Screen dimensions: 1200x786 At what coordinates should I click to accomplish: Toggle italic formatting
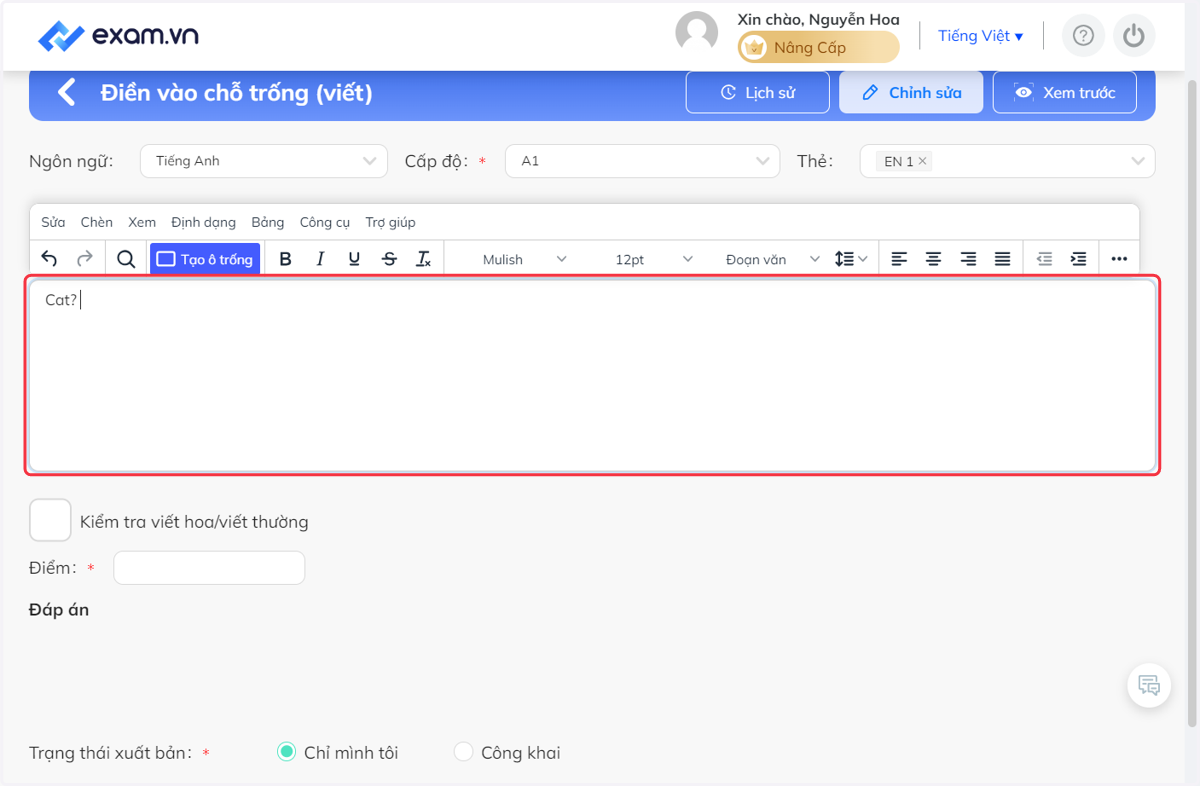[320, 259]
